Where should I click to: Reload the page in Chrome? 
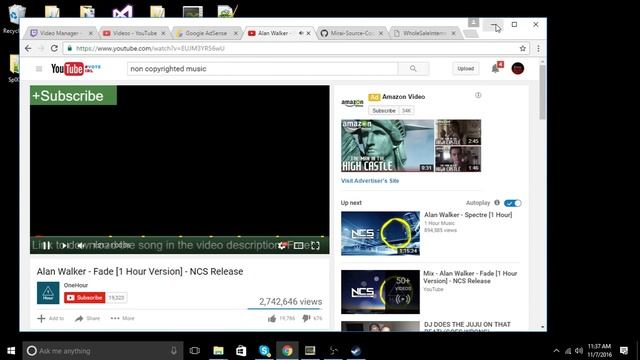pyautogui.click(x=54, y=48)
